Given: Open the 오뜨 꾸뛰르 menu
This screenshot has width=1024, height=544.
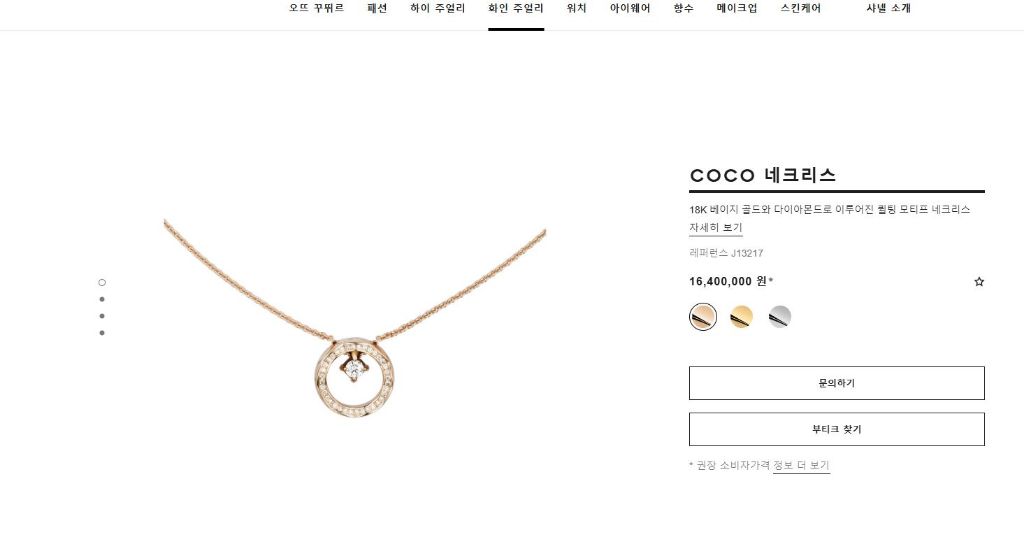Looking at the screenshot, I should point(317,8).
